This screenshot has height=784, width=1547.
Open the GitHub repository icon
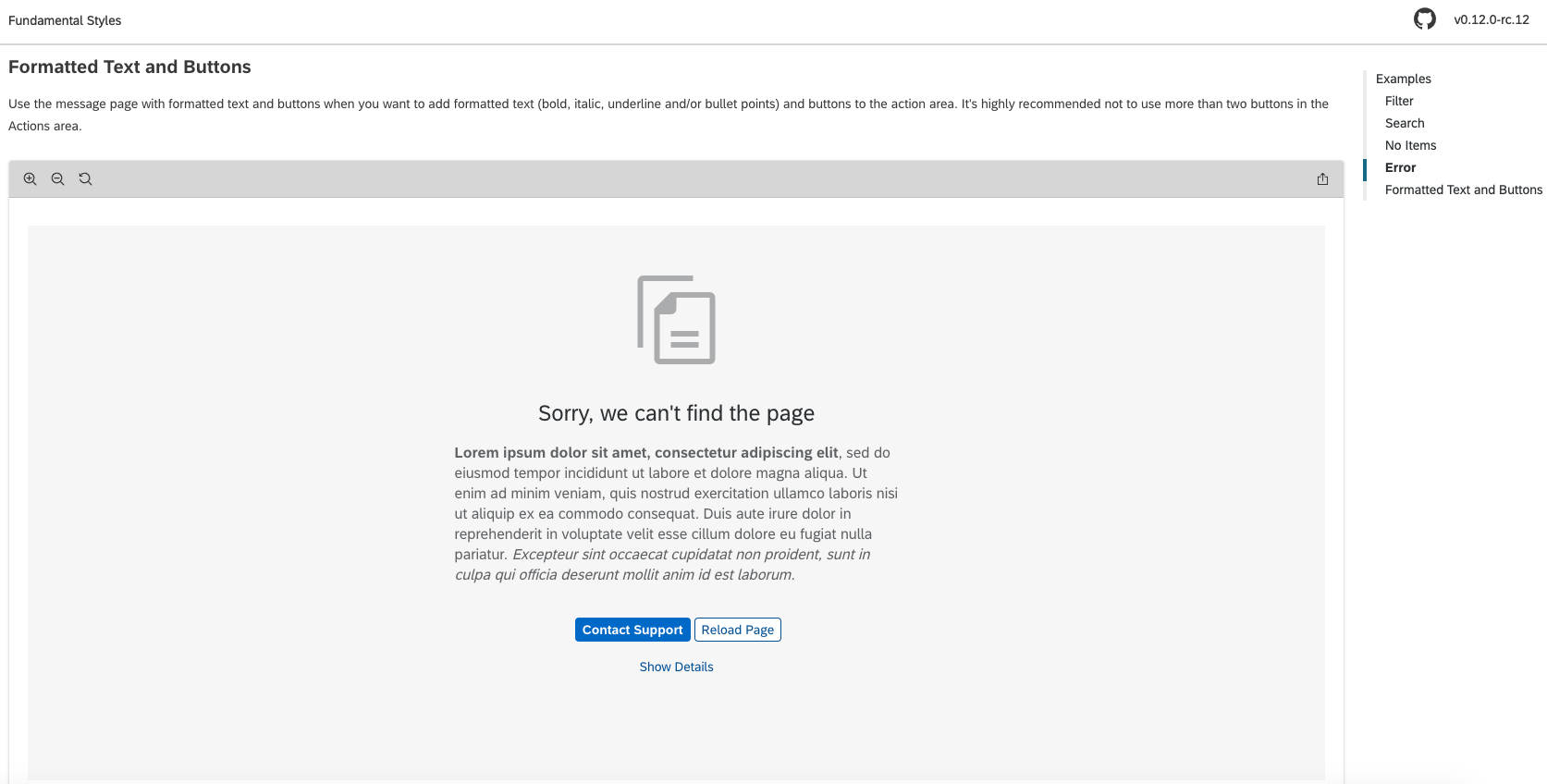tap(1425, 19)
